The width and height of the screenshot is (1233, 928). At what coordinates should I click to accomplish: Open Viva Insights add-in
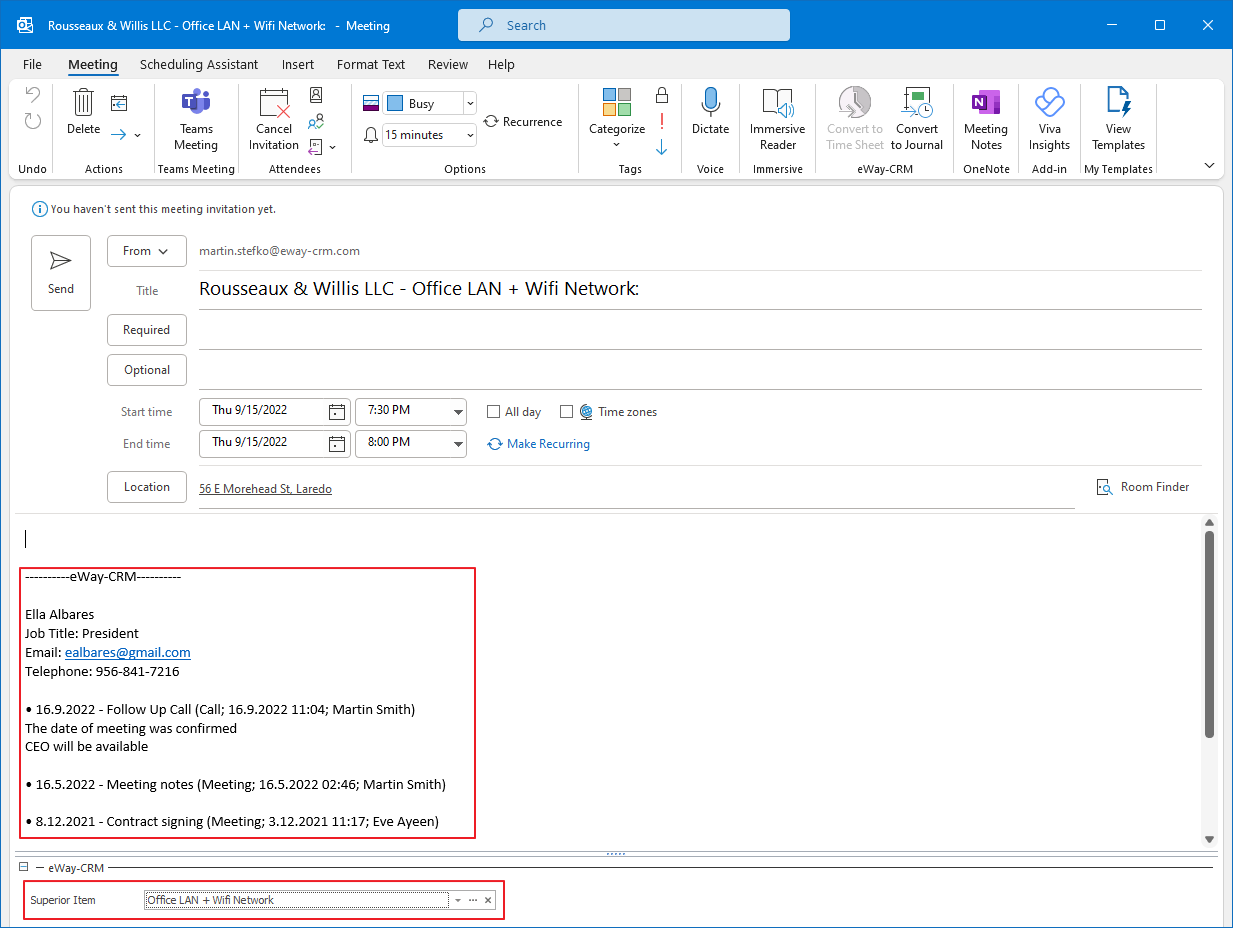tap(1049, 119)
